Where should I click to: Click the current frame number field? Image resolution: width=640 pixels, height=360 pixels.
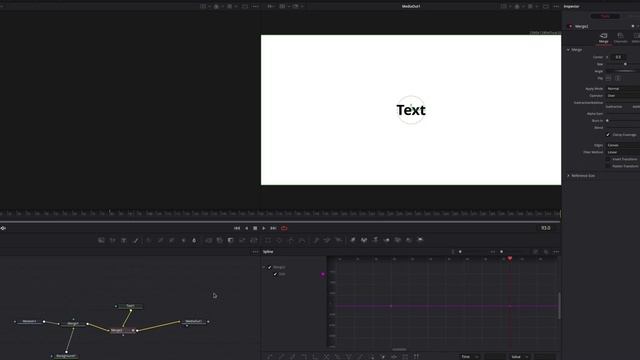pyautogui.click(x=546, y=228)
